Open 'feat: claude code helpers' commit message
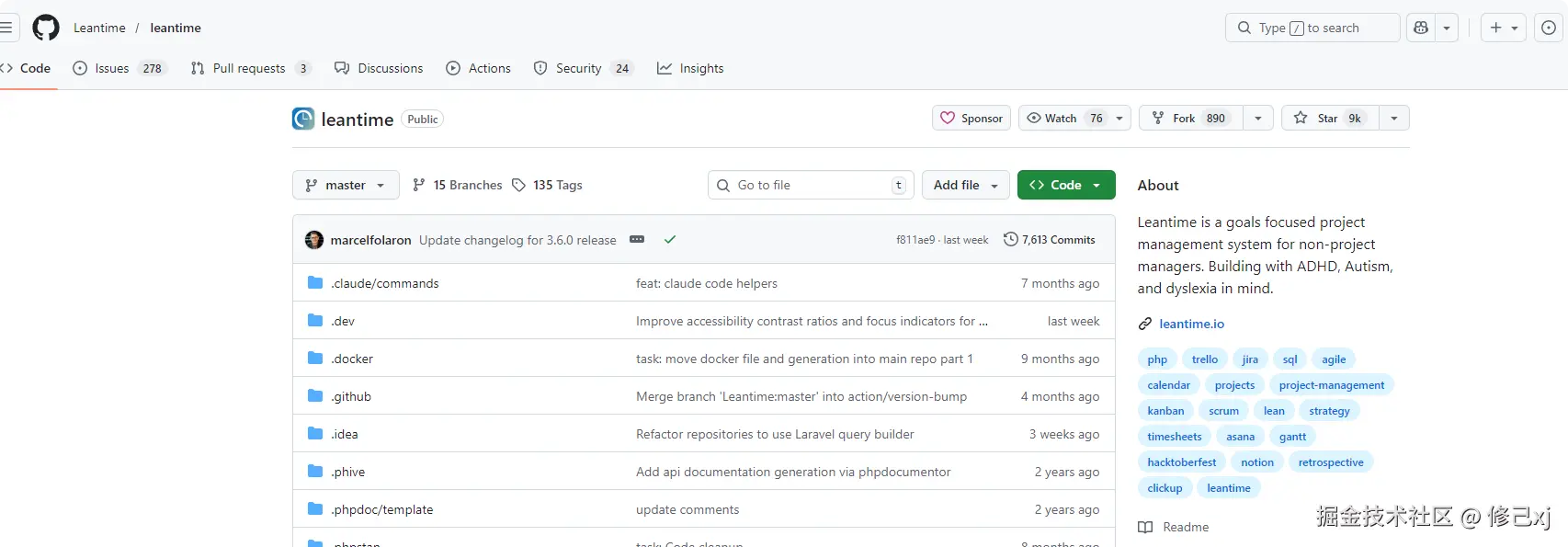Image resolution: width=1568 pixels, height=547 pixels. [707, 283]
